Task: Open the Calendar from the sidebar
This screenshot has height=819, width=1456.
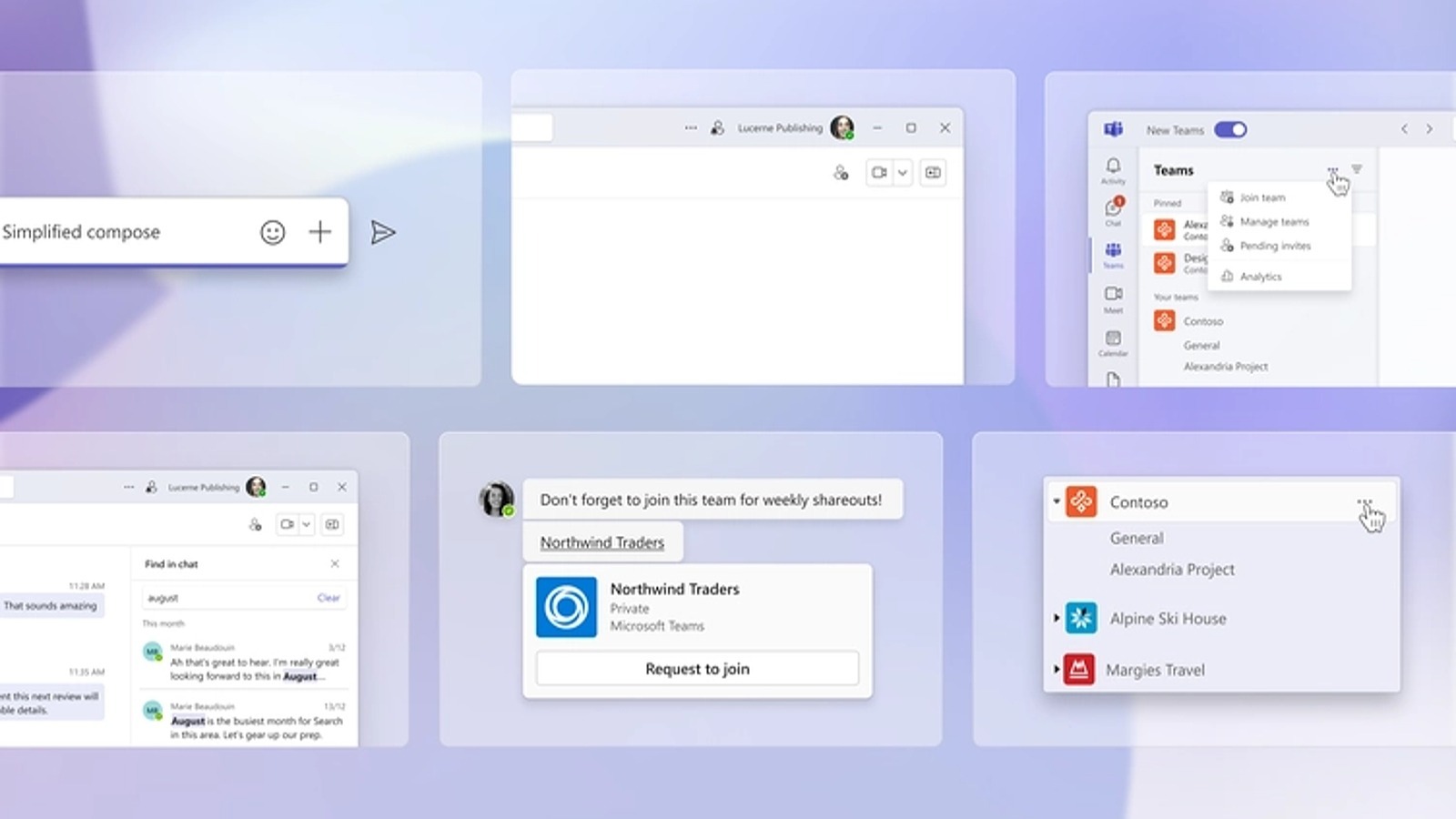Action: click(x=1112, y=337)
